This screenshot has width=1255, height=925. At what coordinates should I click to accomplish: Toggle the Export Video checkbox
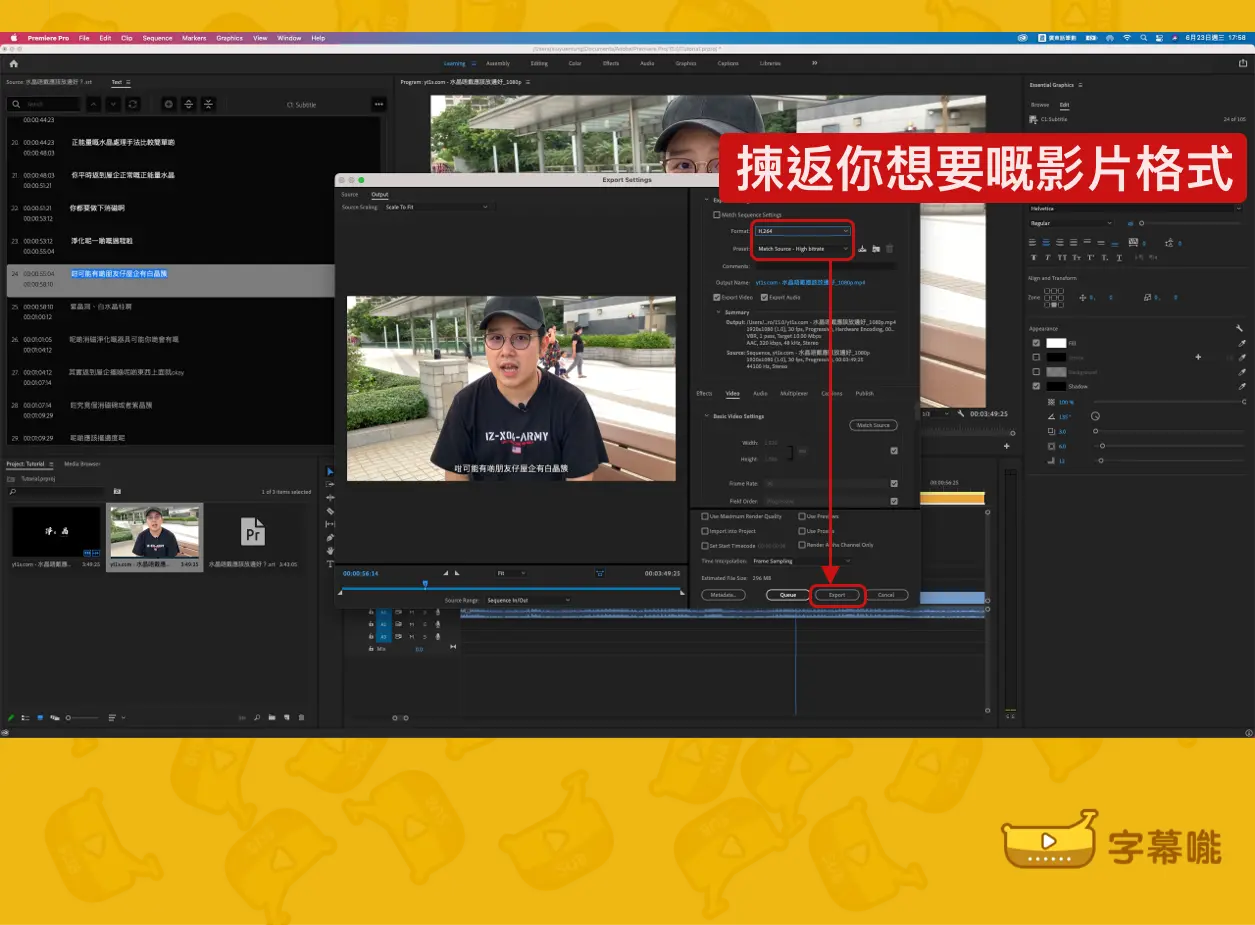point(716,297)
